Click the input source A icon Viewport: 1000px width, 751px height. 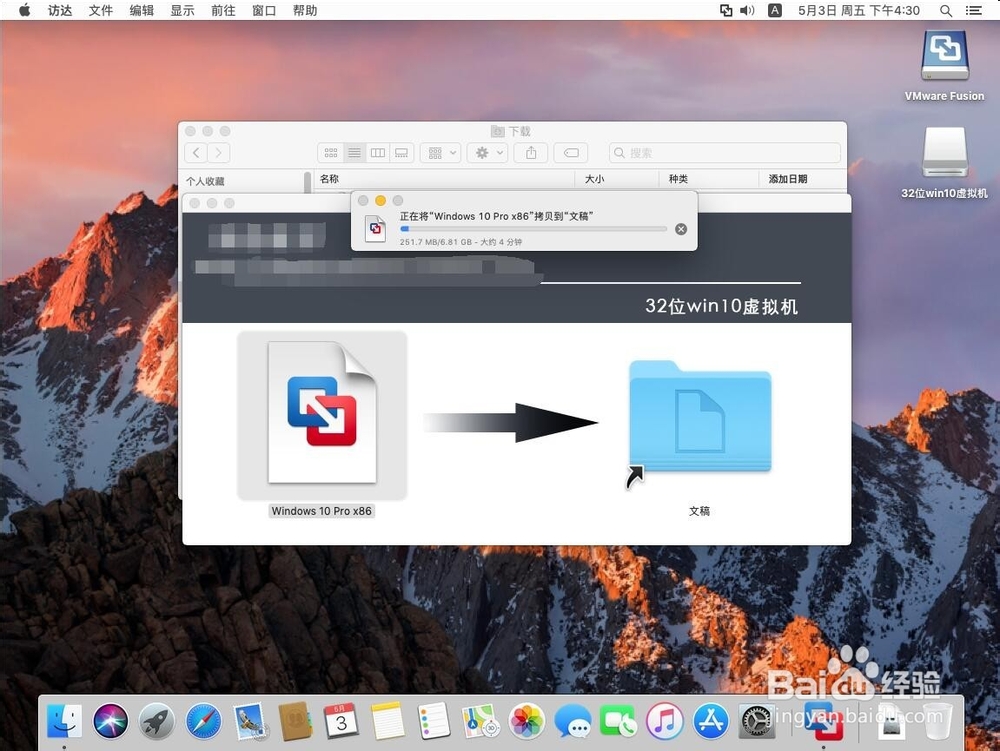(775, 10)
